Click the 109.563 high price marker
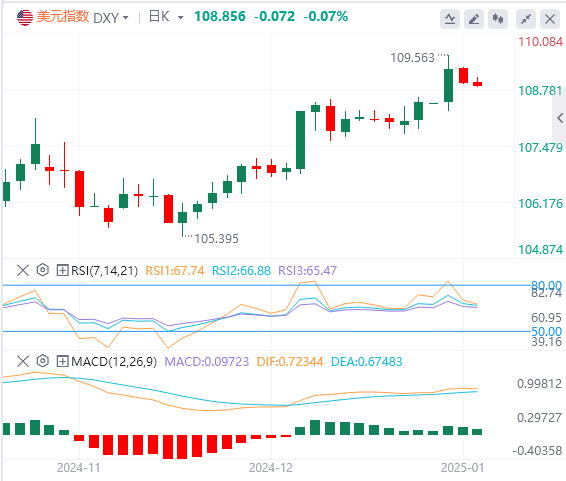Screen dimensions: 566x481 (x=413, y=58)
